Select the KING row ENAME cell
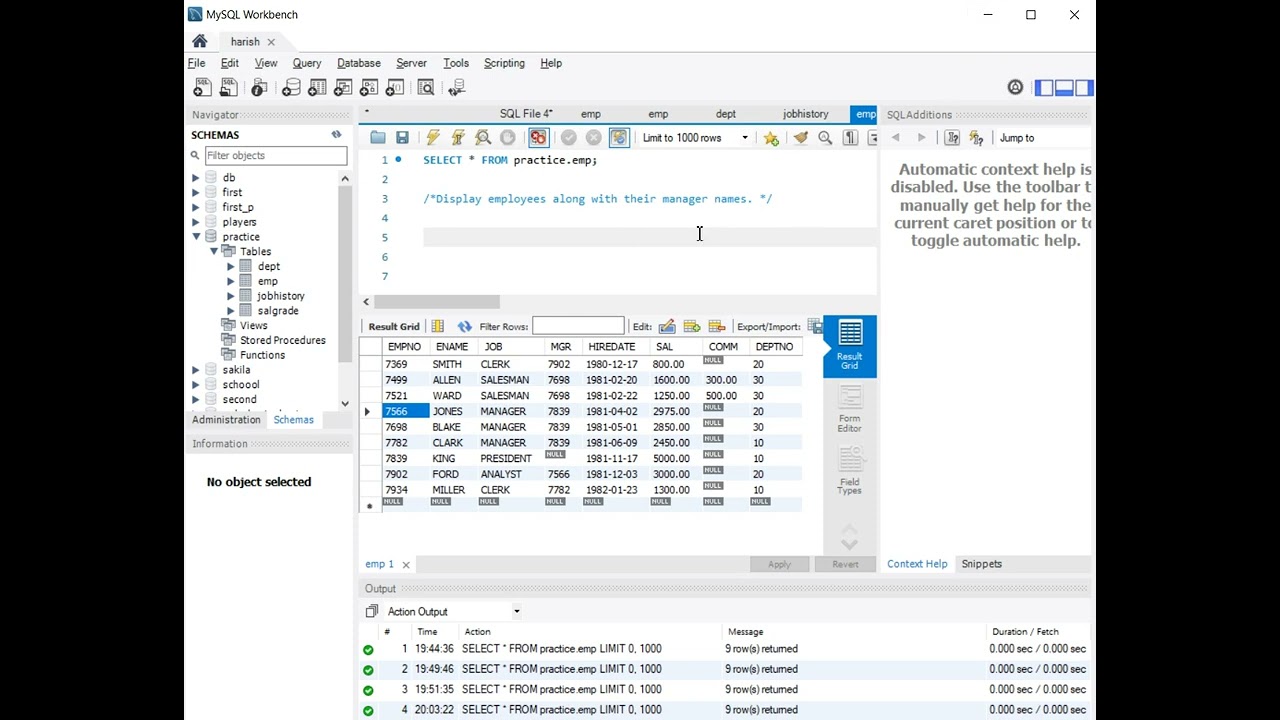The image size is (1280, 720). (453, 458)
